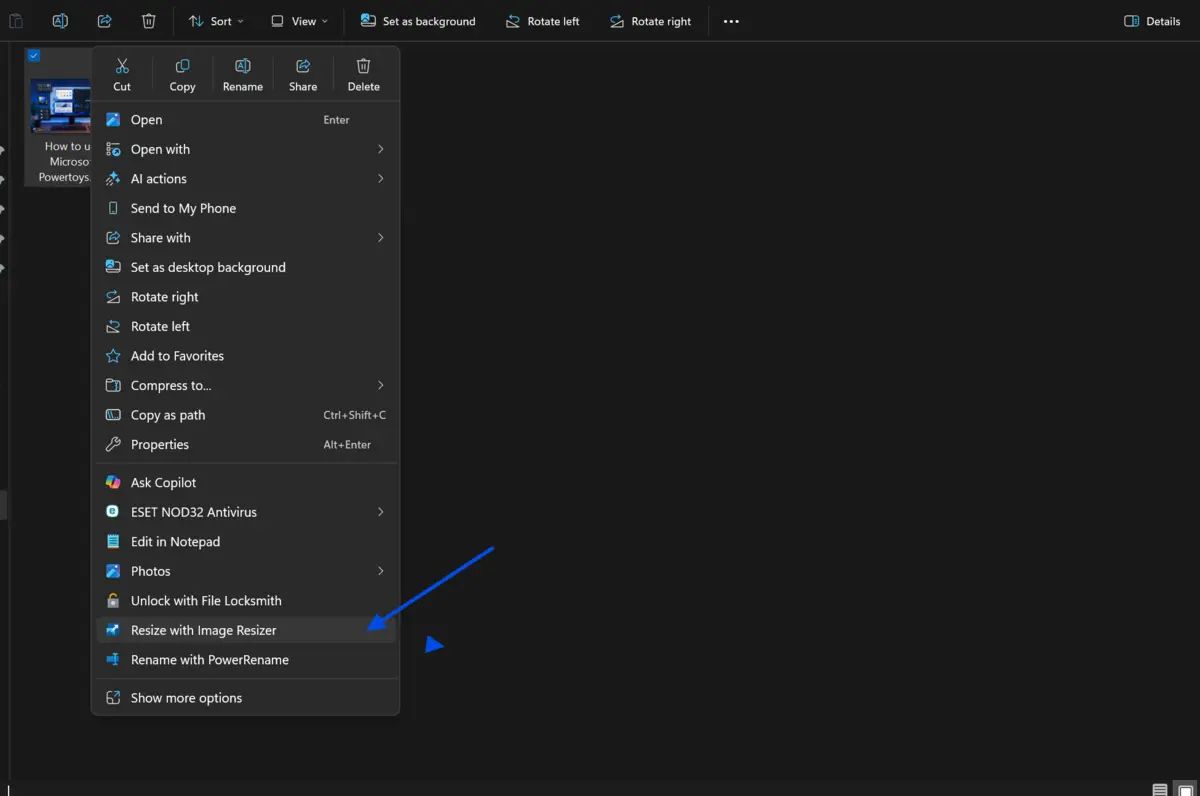Click Ask Copilot
The width and height of the screenshot is (1200, 796).
pos(245,482)
